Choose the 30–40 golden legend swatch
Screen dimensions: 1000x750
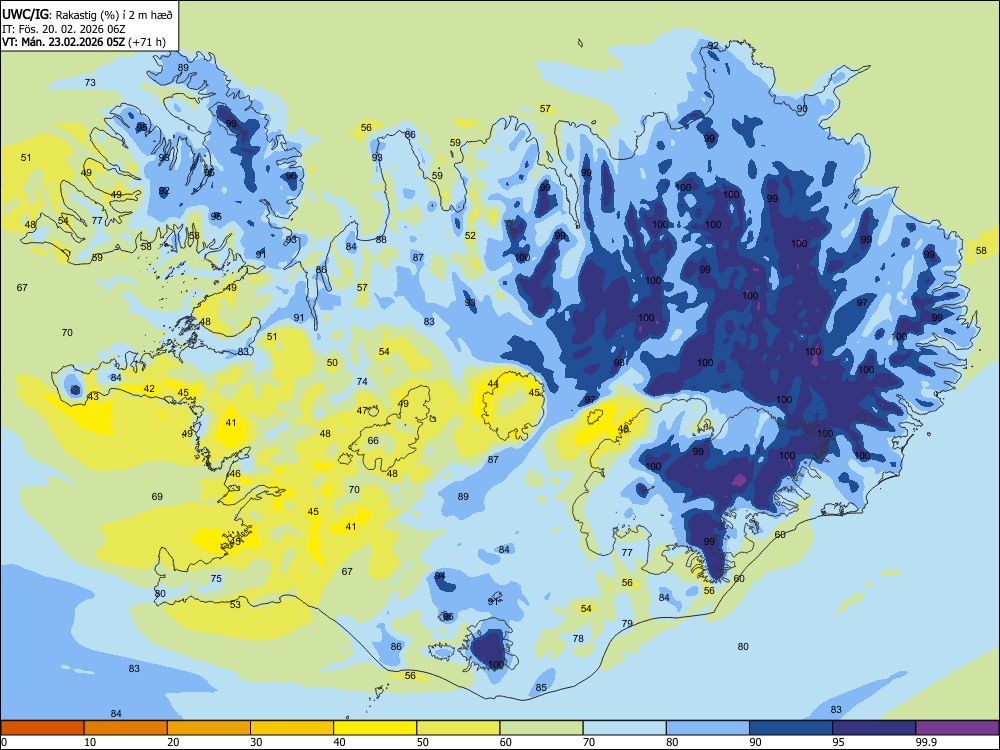coord(292,728)
